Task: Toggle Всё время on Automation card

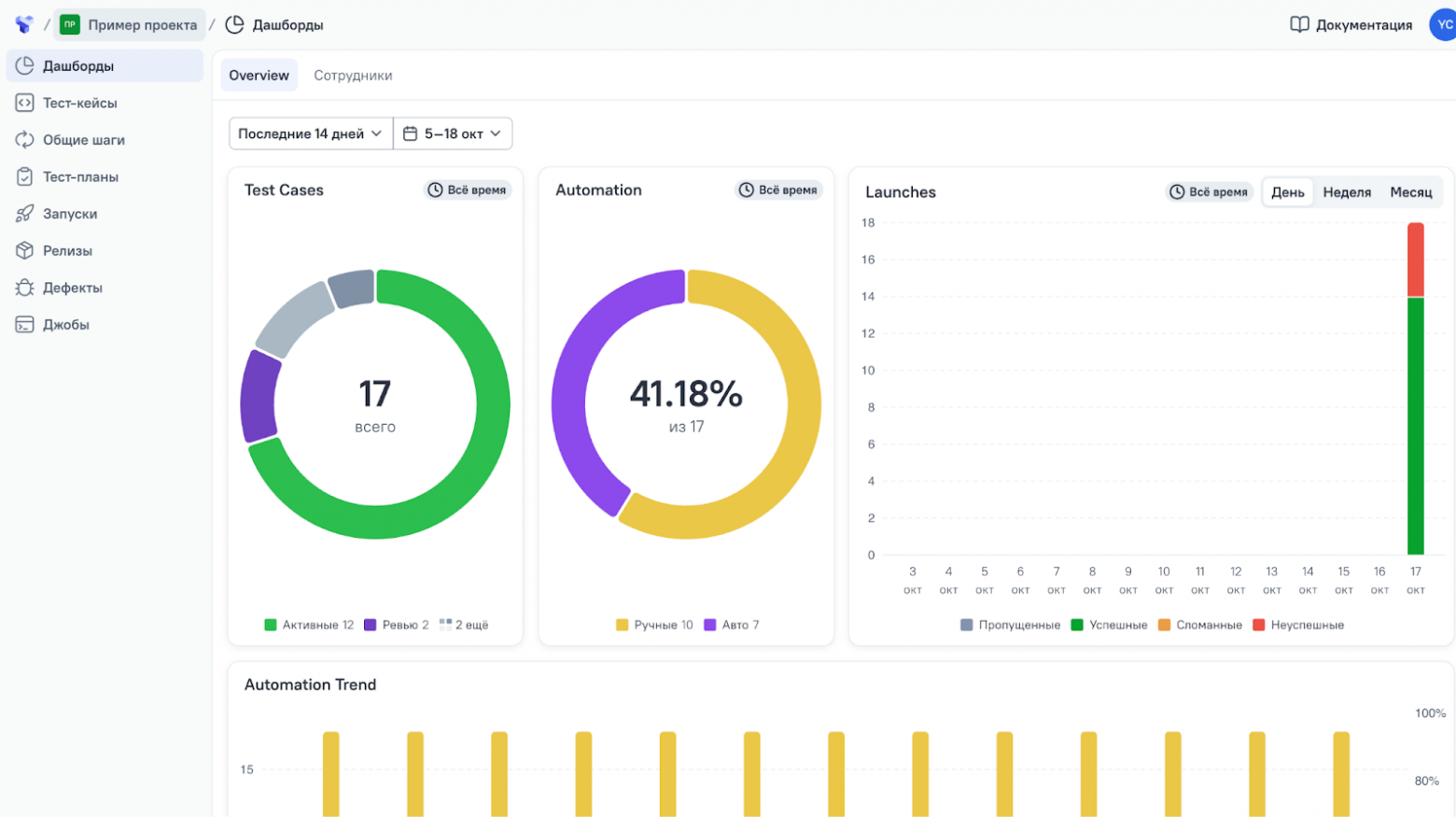Action: (x=778, y=190)
